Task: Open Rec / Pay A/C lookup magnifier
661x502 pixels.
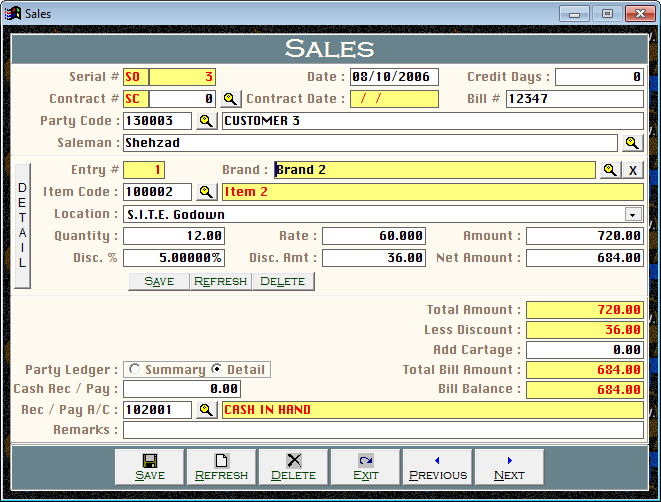Action: pyautogui.click(x=206, y=410)
